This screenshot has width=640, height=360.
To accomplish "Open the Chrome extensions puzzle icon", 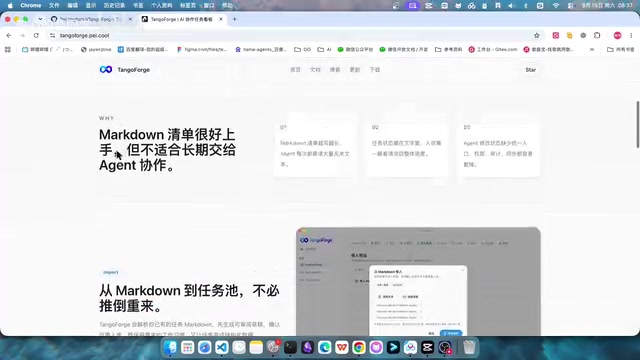I will point(597,36).
